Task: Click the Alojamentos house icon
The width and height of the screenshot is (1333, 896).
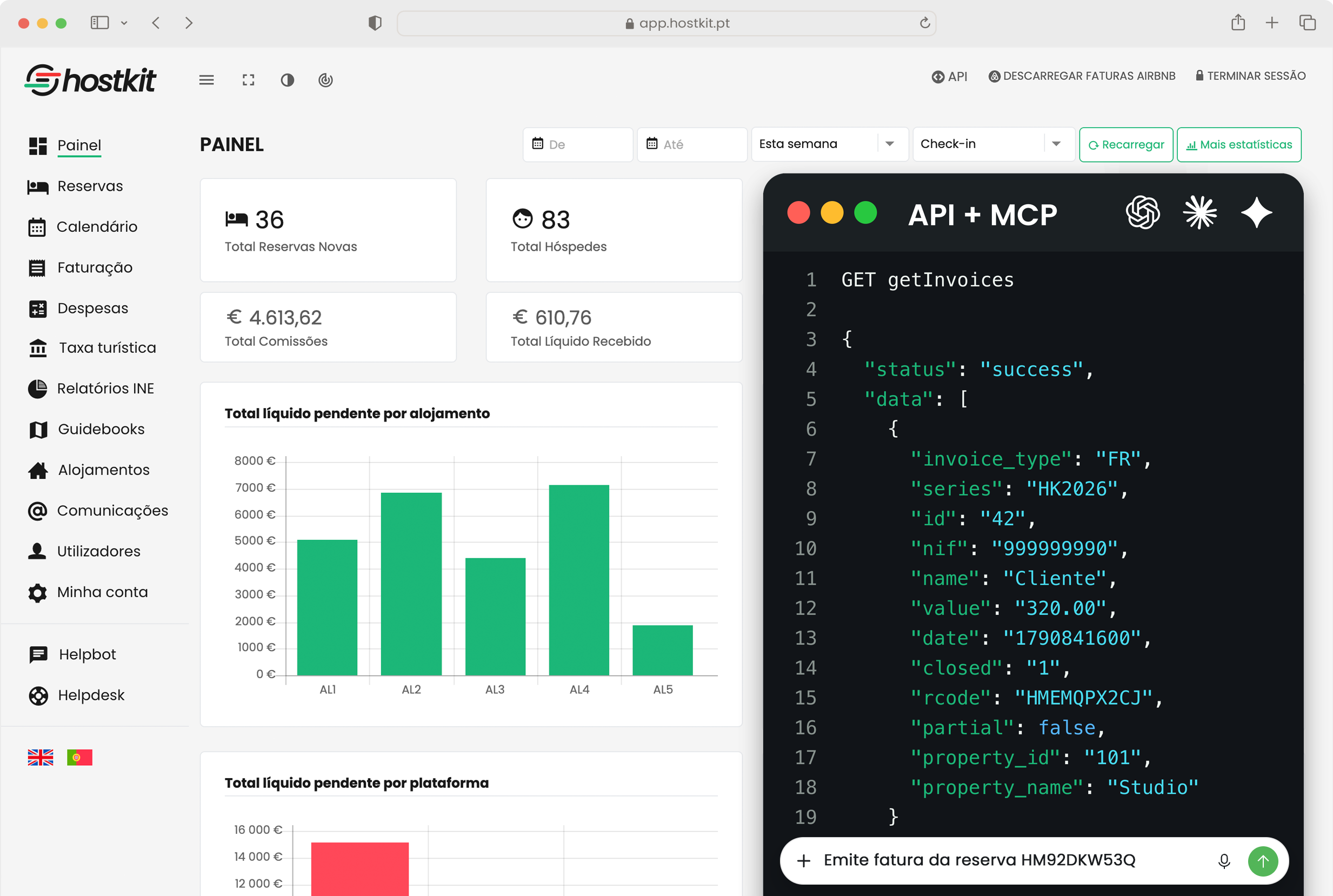Action: pyautogui.click(x=38, y=470)
